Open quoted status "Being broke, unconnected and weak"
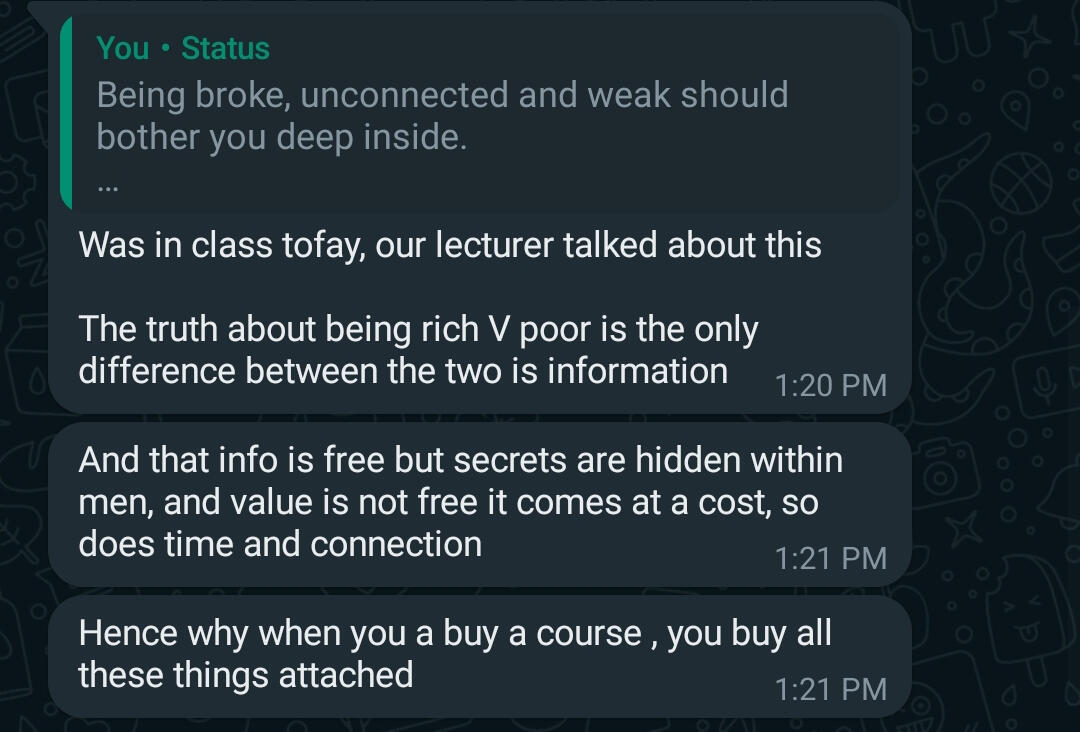 (x=442, y=95)
